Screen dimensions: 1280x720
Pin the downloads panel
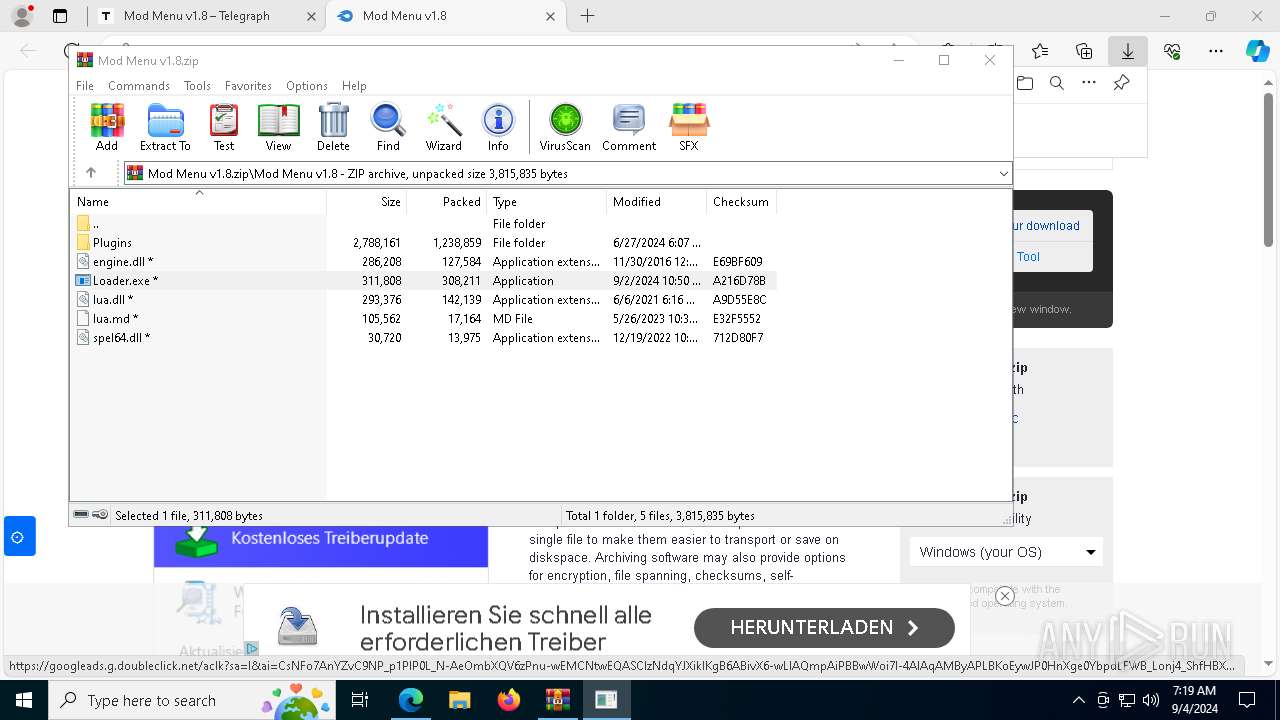pyautogui.click(x=1122, y=83)
